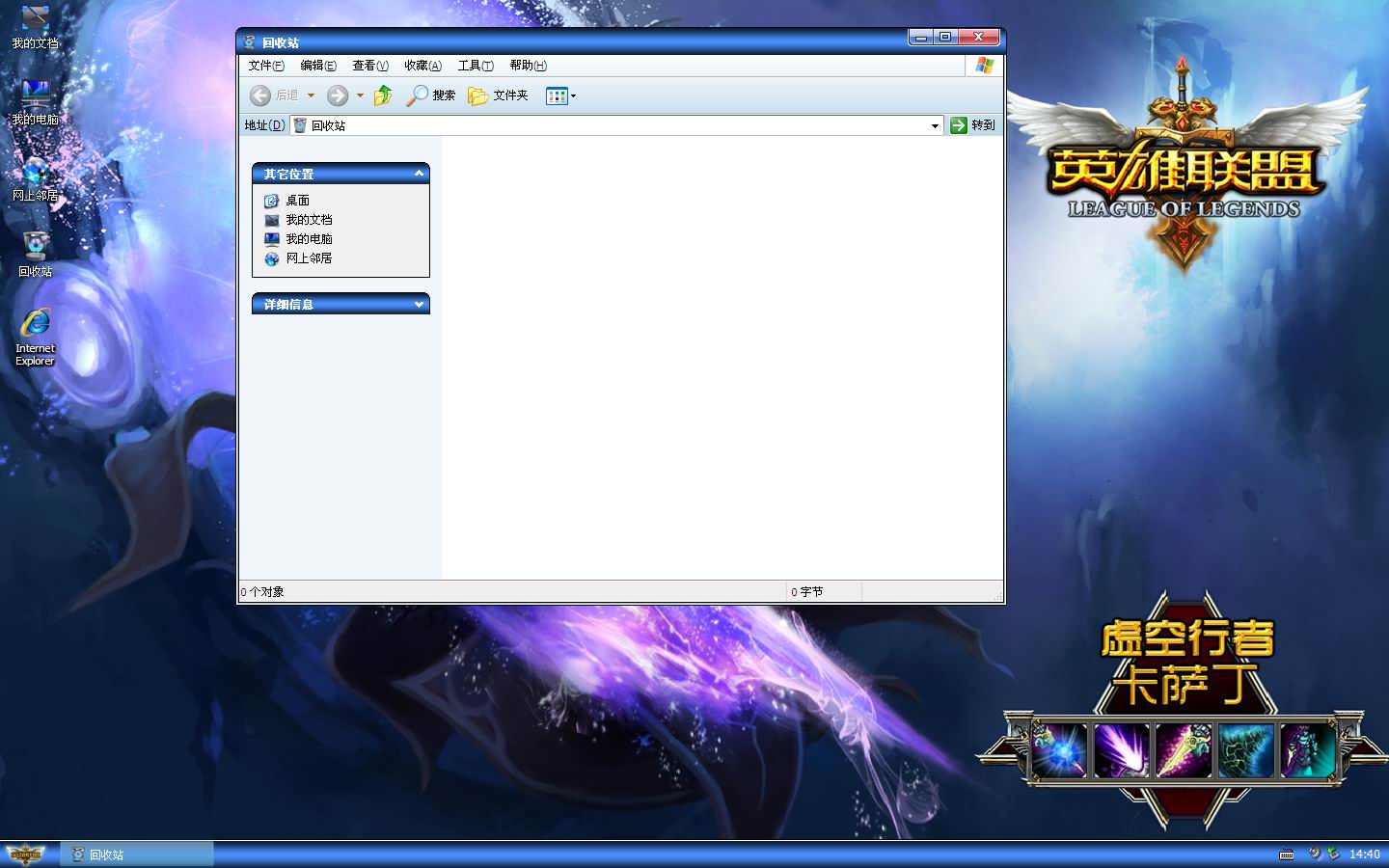This screenshot has width=1389, height=868.
Task: Open 网上邻居 in the 其它位置 panel
Action: coord(298,258)
